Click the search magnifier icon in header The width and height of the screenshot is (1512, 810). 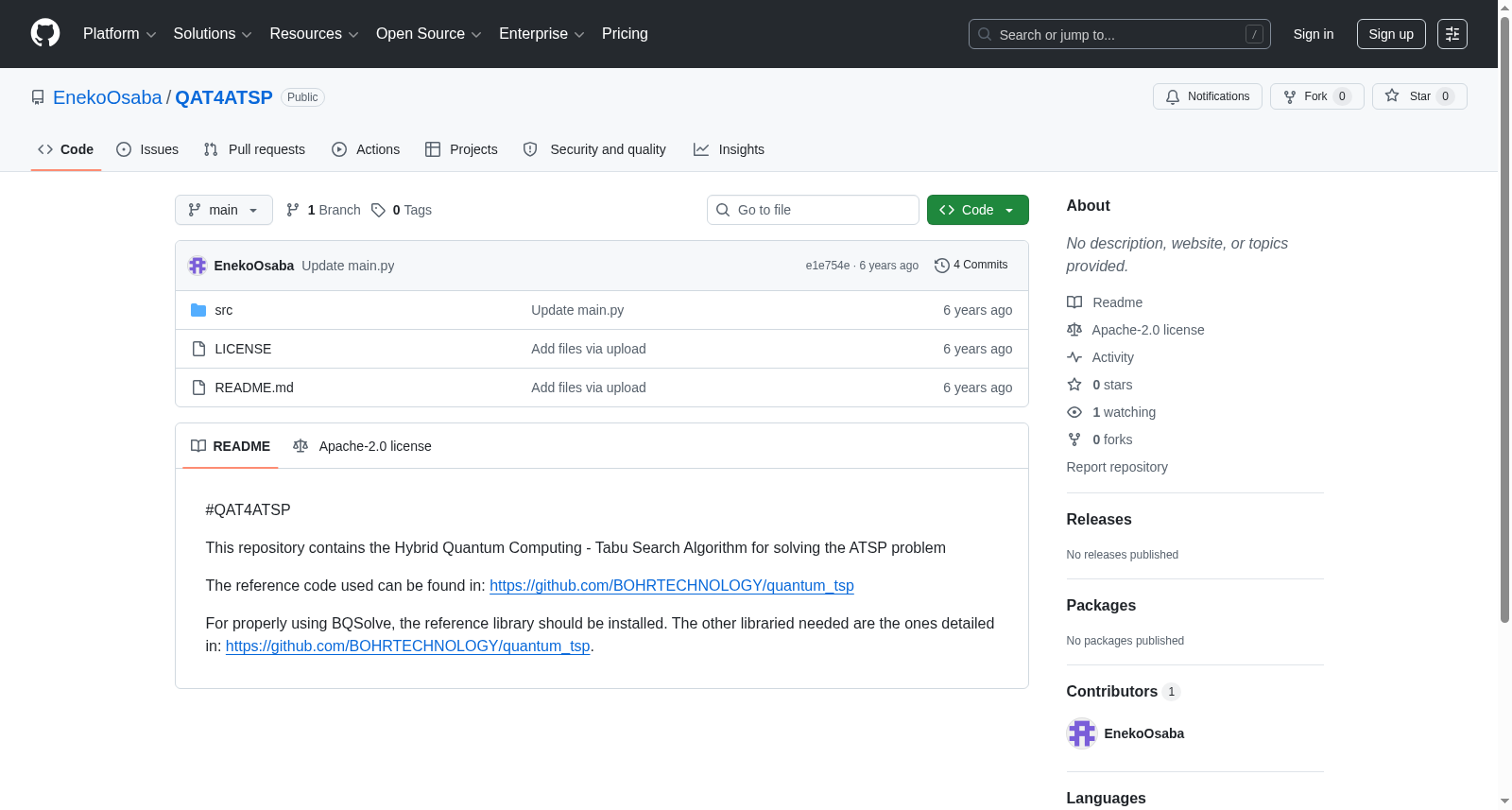[985, 34]
